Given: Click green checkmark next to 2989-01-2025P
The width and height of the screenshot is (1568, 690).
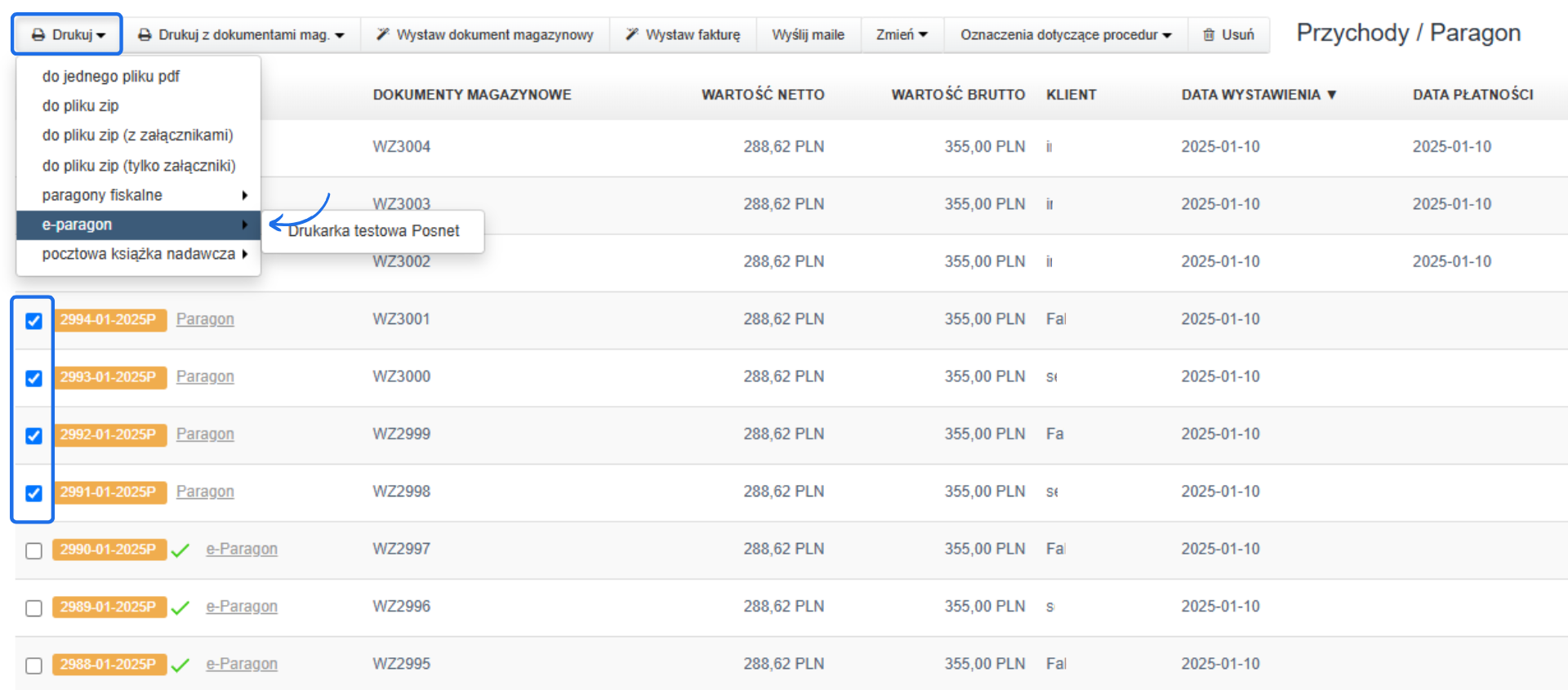Looking at the screenshot, I should point(180,608).
